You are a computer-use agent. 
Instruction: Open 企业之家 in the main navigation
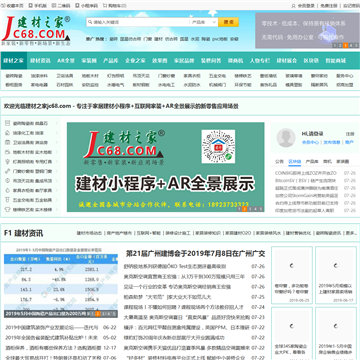point(135,61)
